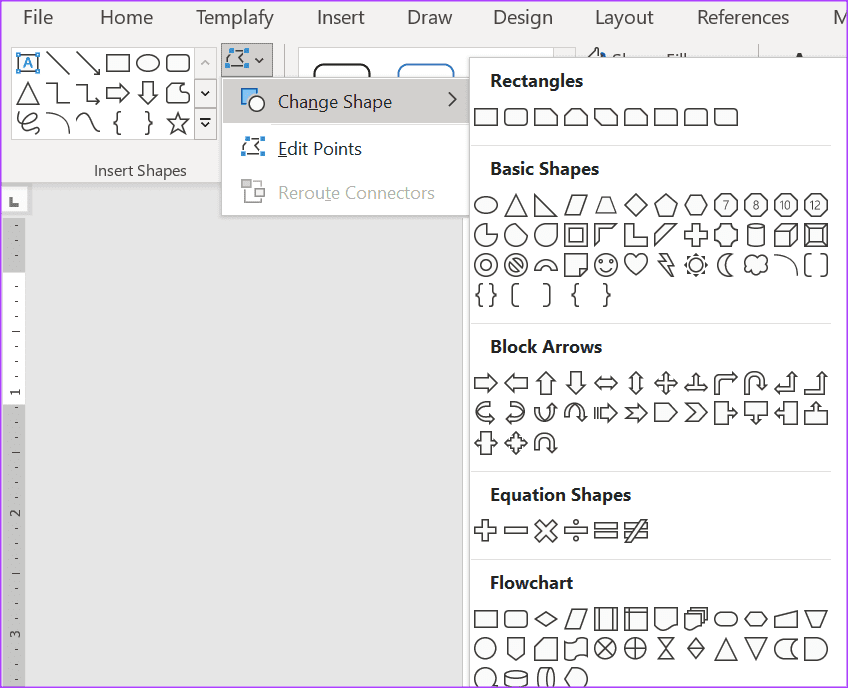Open the File tab
This screenshot has height=688, width=848.
[x=38, y=18]
